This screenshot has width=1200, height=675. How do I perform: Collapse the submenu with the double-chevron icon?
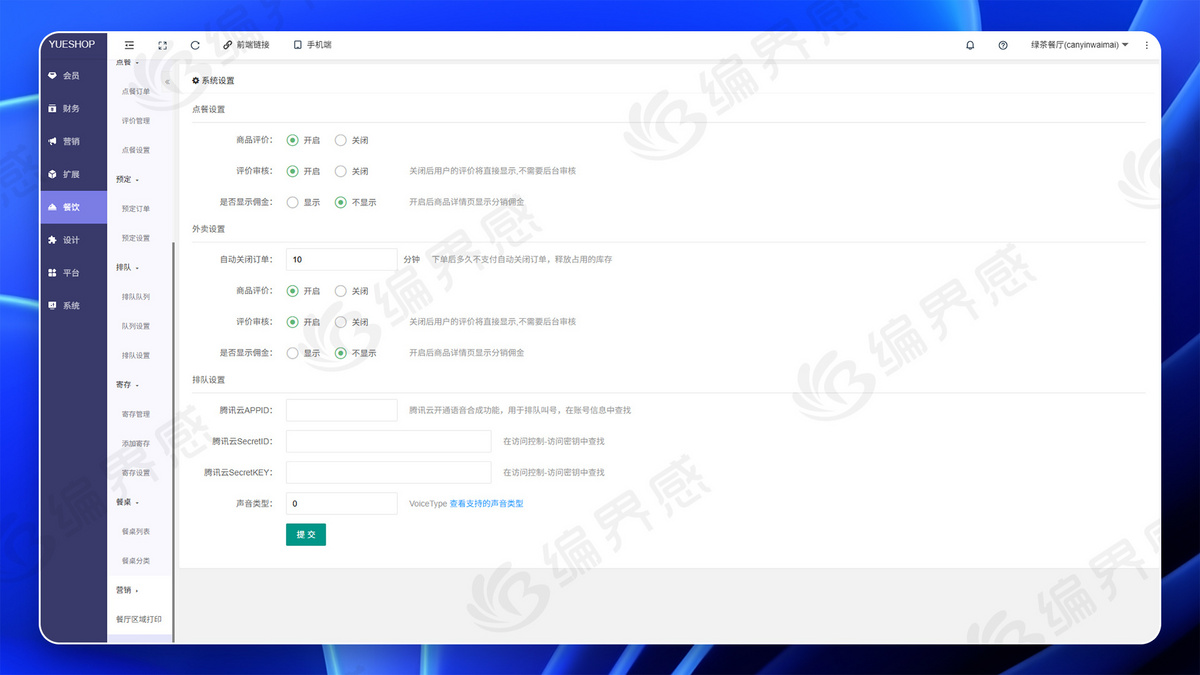point(167,82)
